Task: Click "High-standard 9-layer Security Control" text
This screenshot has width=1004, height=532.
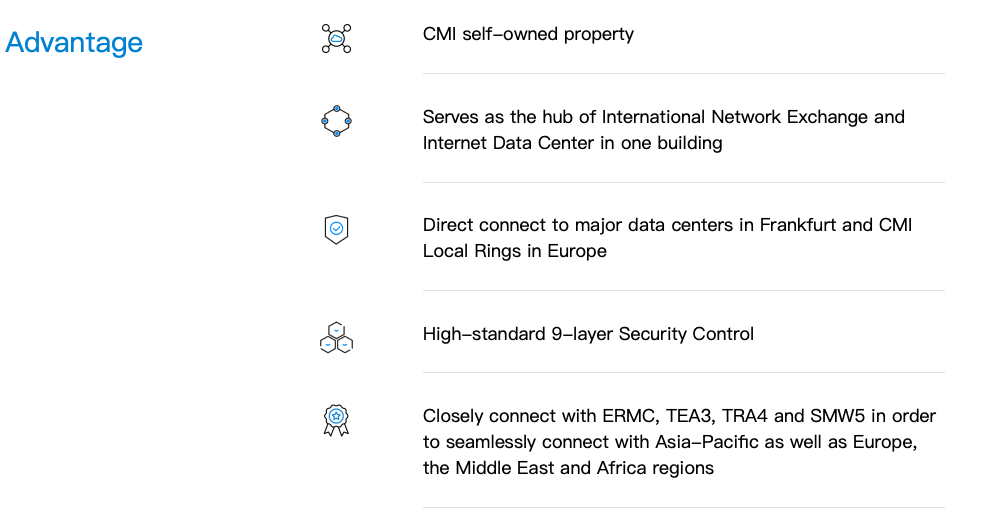Action: click(588, 334)
